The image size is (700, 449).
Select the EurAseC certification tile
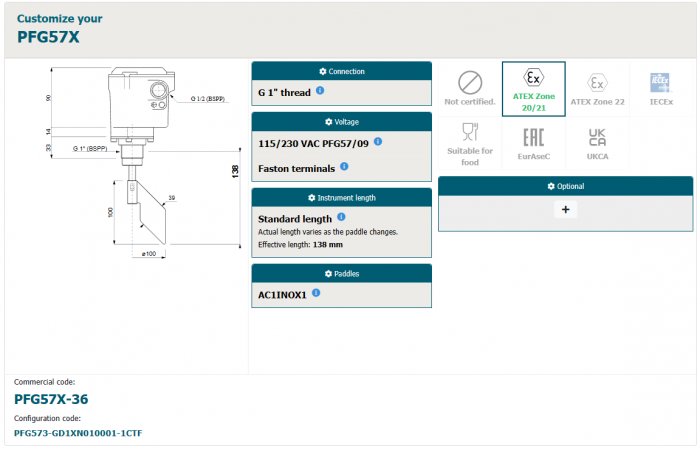533,142
